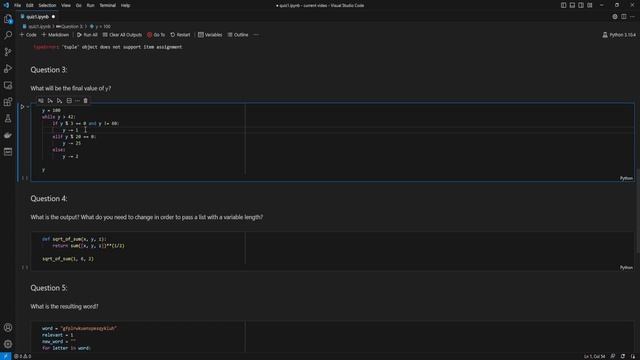Open the Accounts menu icon
This screenshot has height=360, width=640.
tap(8, 327)
